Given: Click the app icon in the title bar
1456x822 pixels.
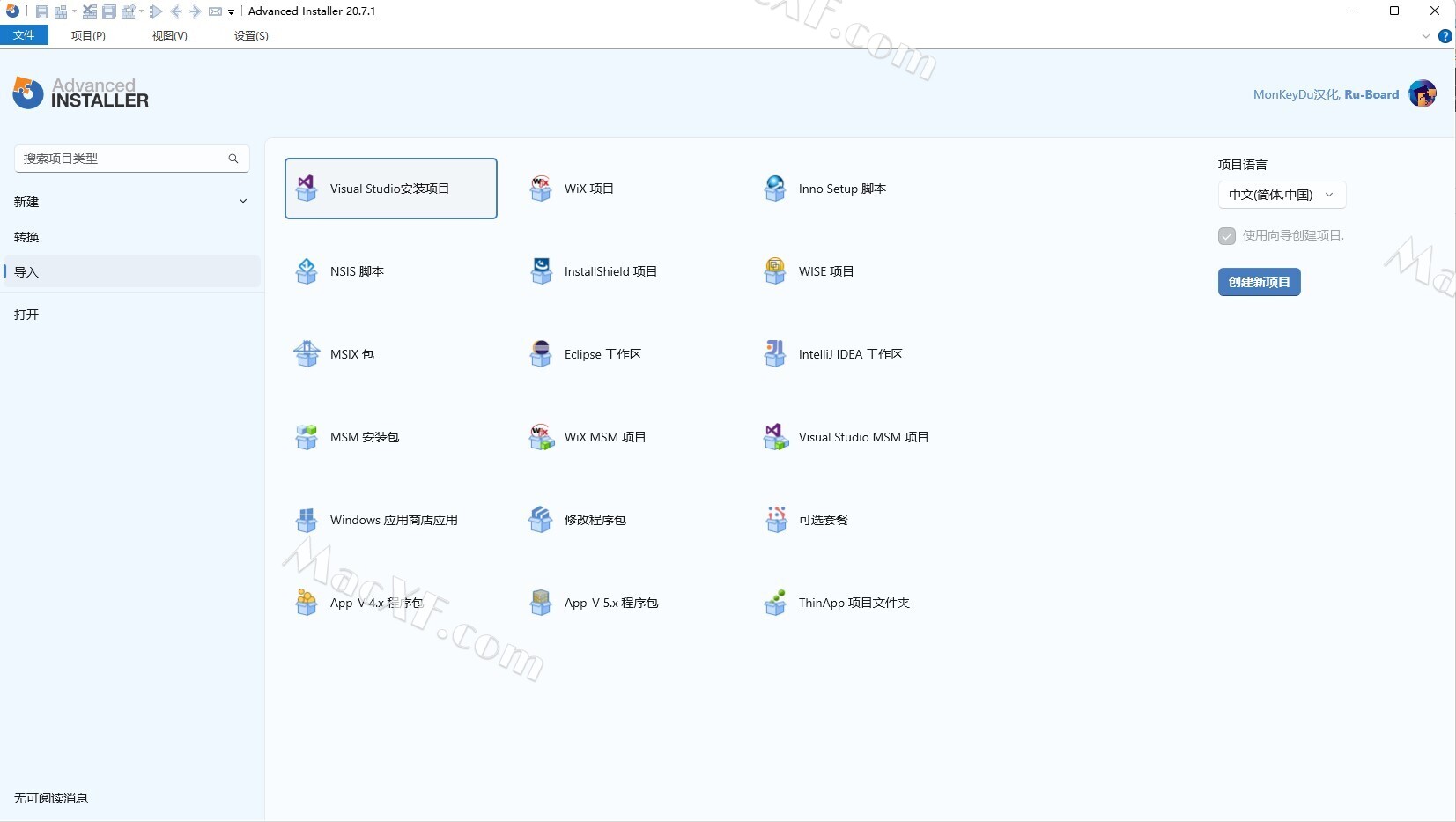Looking at the screenshot, I should 12,11.
